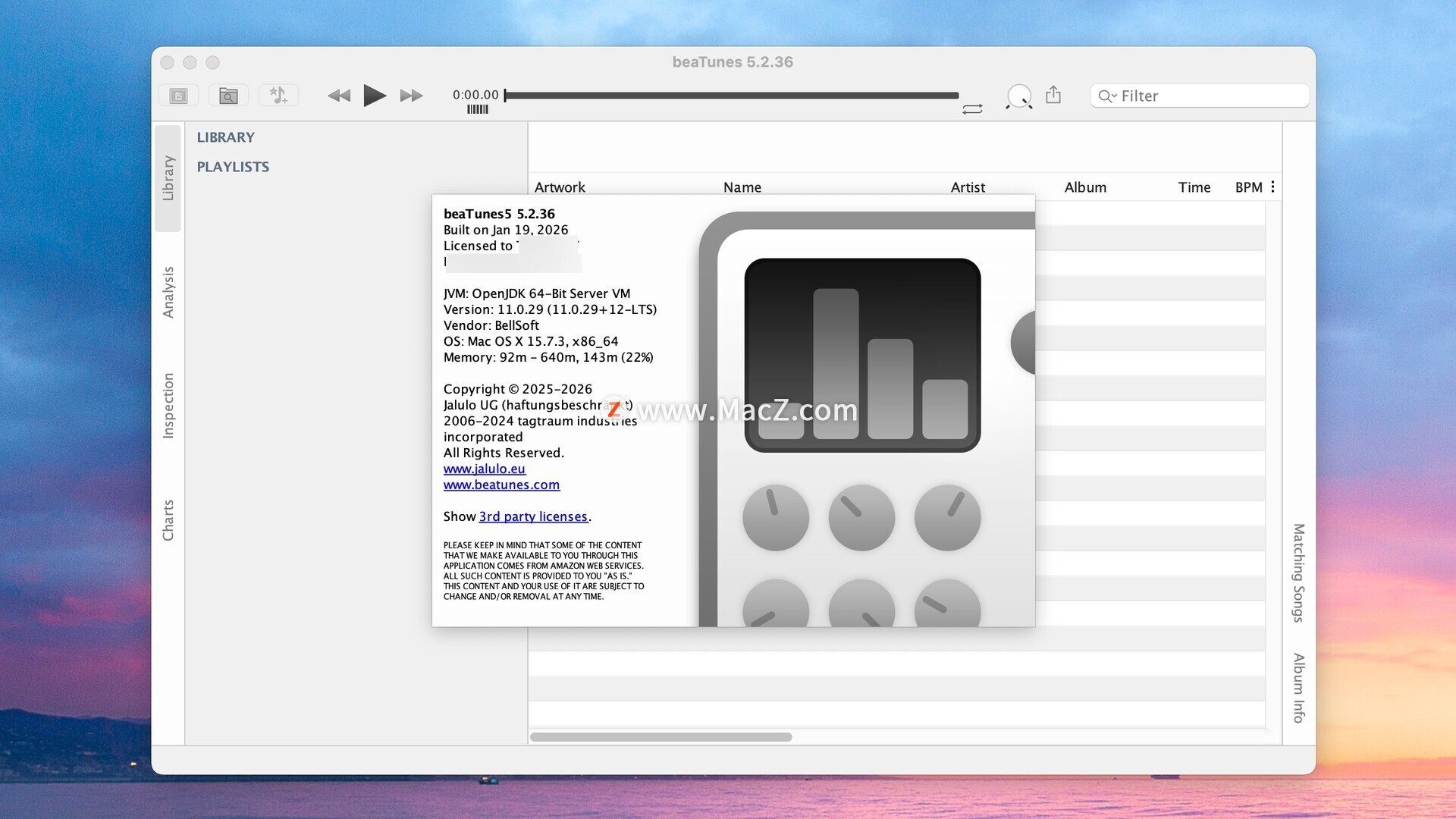
Task: Expand the Matching Songs panel
Action: [x=1298, y=573]
